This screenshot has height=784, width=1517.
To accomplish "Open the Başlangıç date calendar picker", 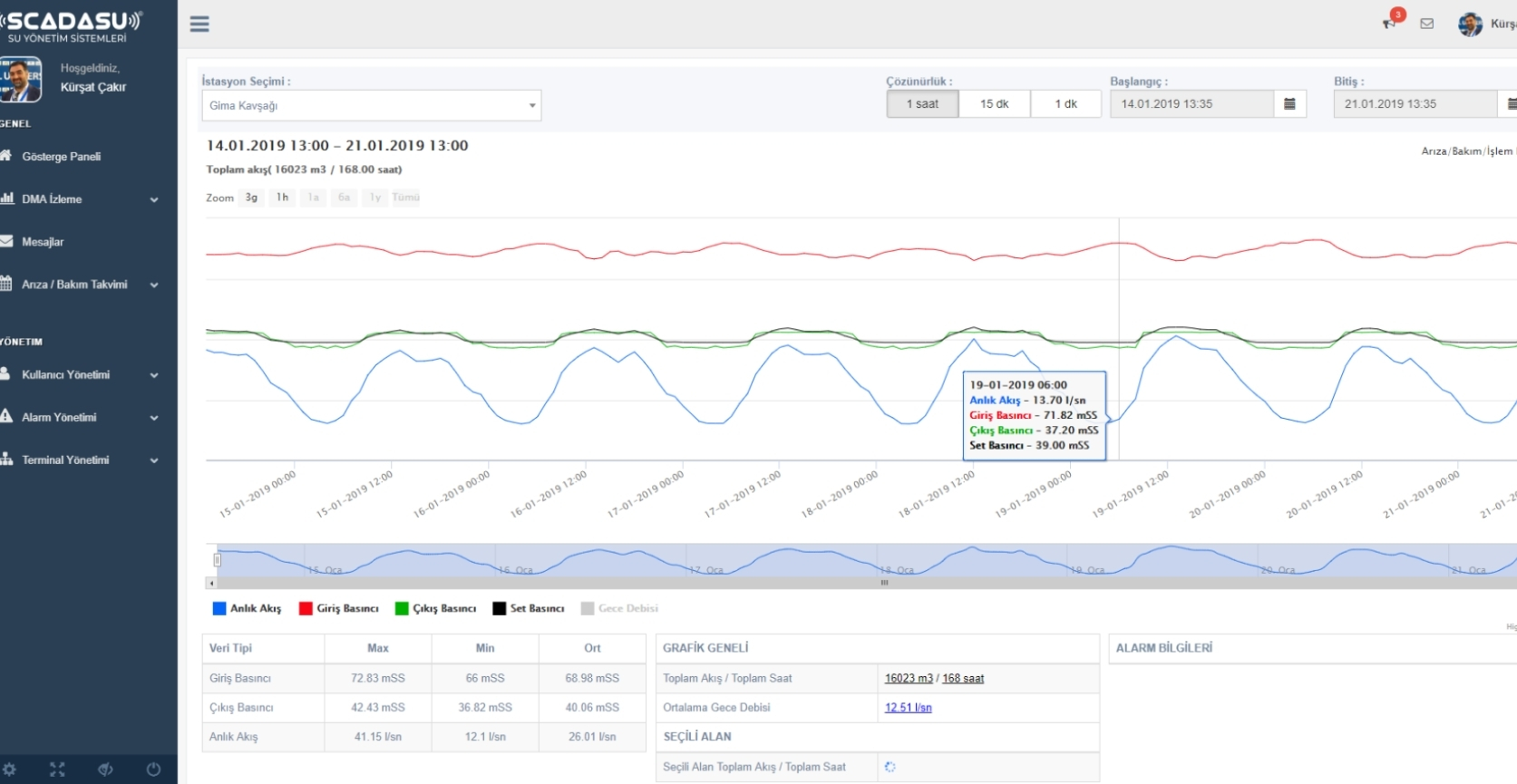I will 1289,104.
